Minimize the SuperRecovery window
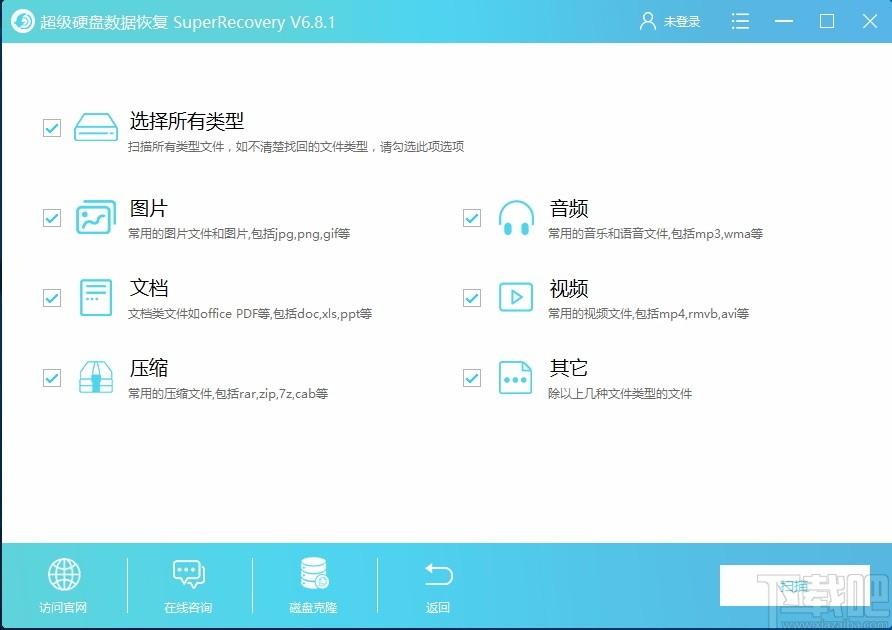 tap(783, 22)
